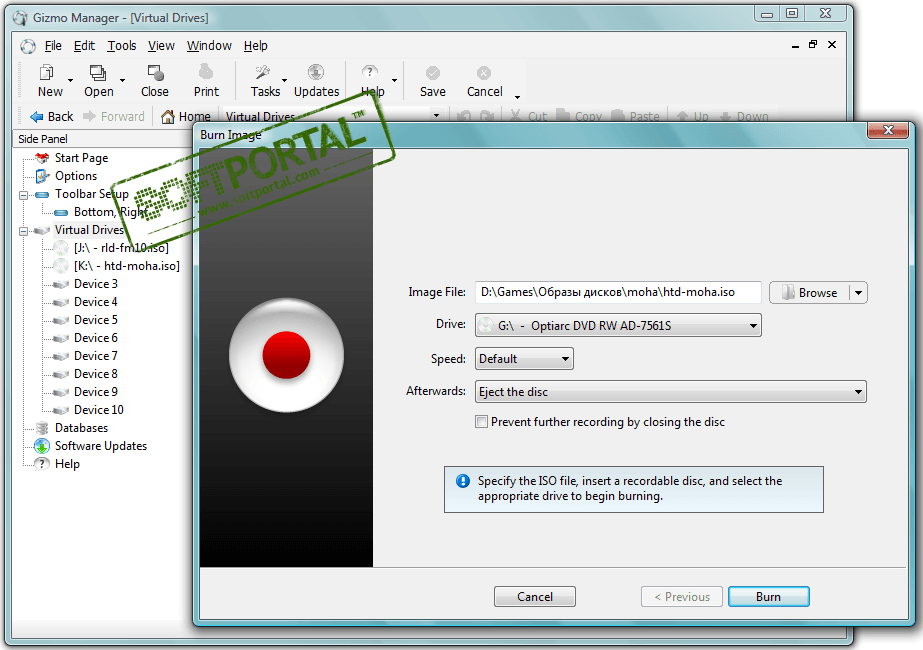Click Cancel in Burn Image dialog
This screenshot has height=650, width=923.
coord(534,596)
